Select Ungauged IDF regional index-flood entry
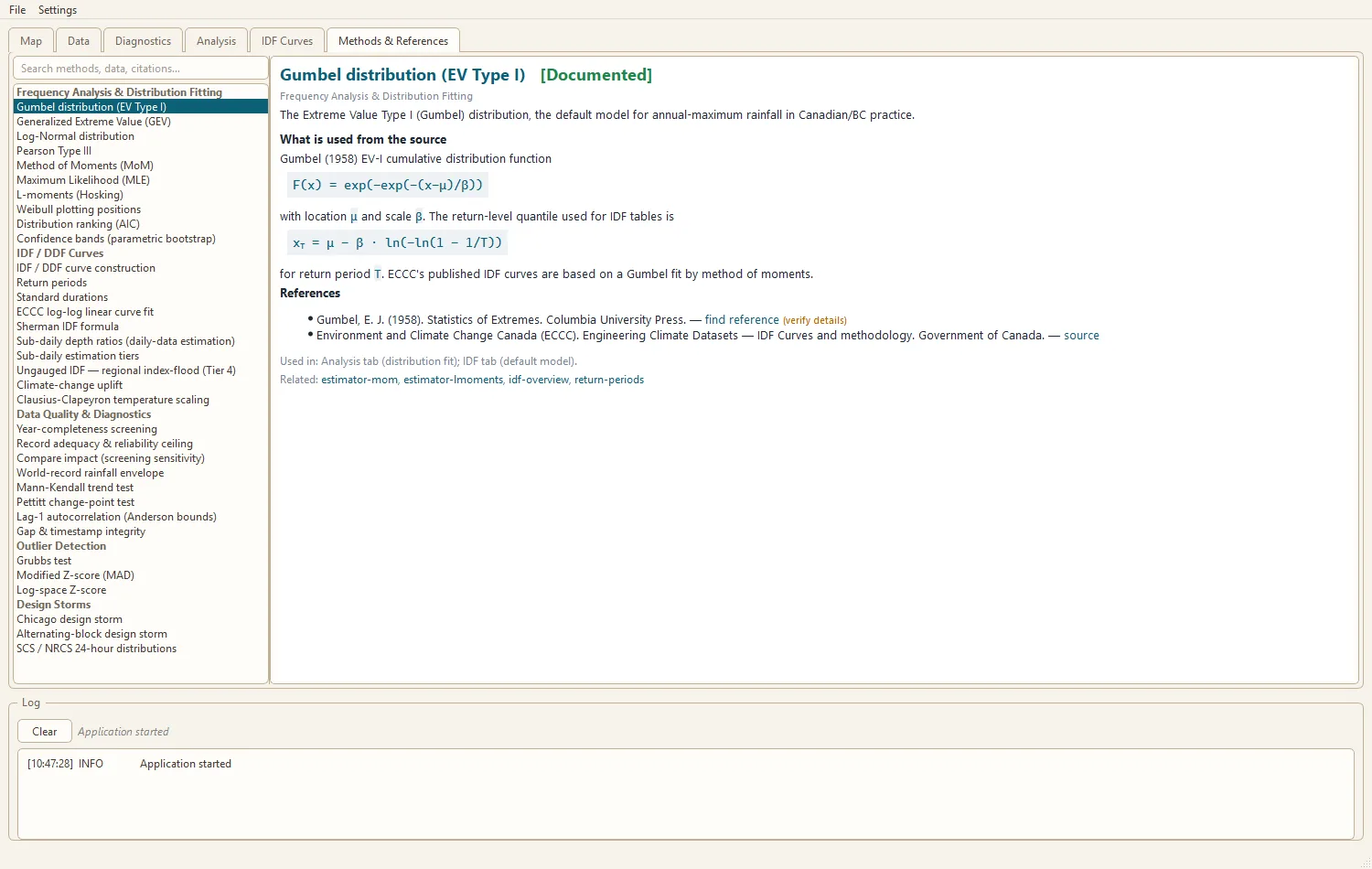This screenshot has width=1372, height=869. point(141,370)
